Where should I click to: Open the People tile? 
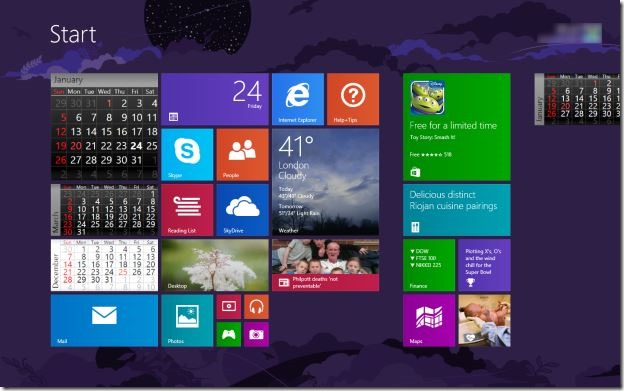(242, 154)
